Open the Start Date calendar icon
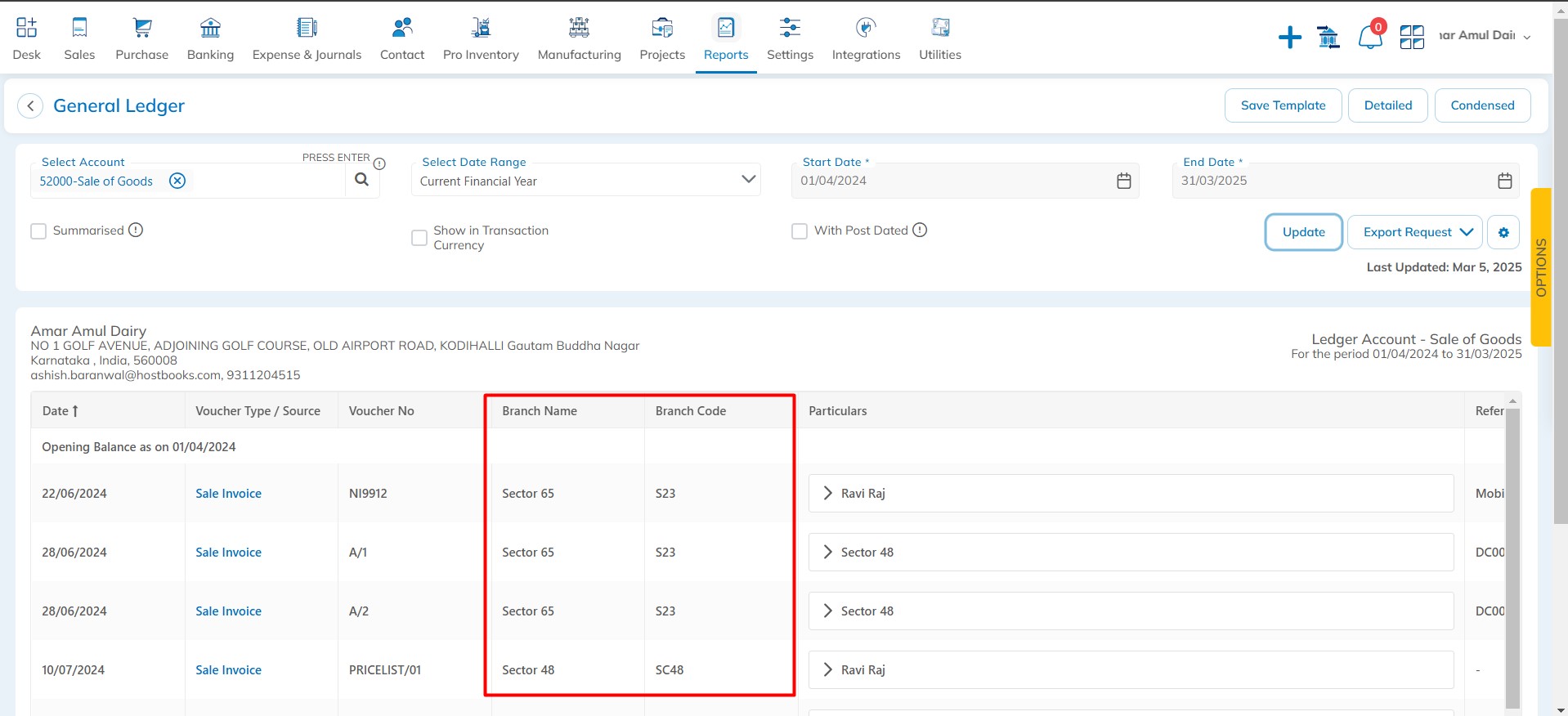The image size is (1568, 716). [1124, 181]
